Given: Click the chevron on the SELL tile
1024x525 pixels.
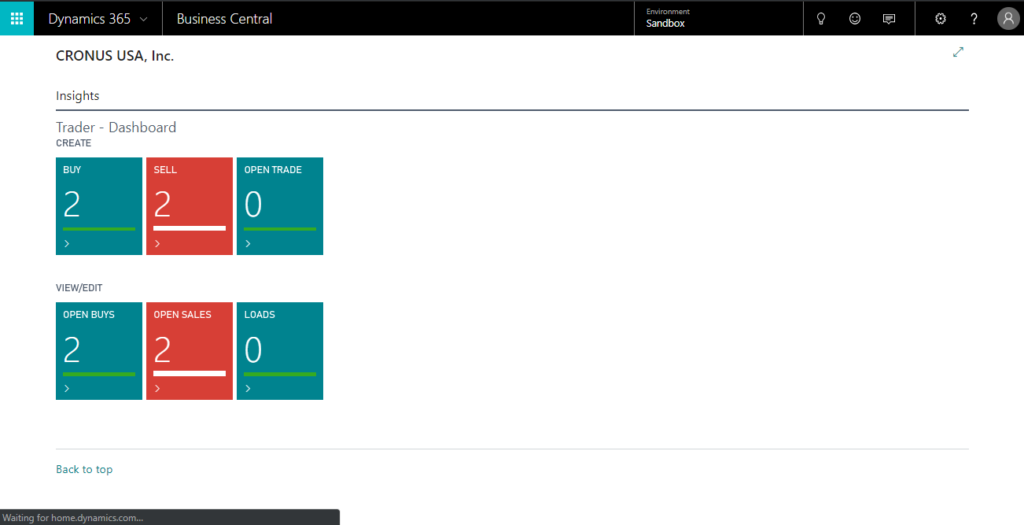Looking at the screenshot, I should point(157,244).
